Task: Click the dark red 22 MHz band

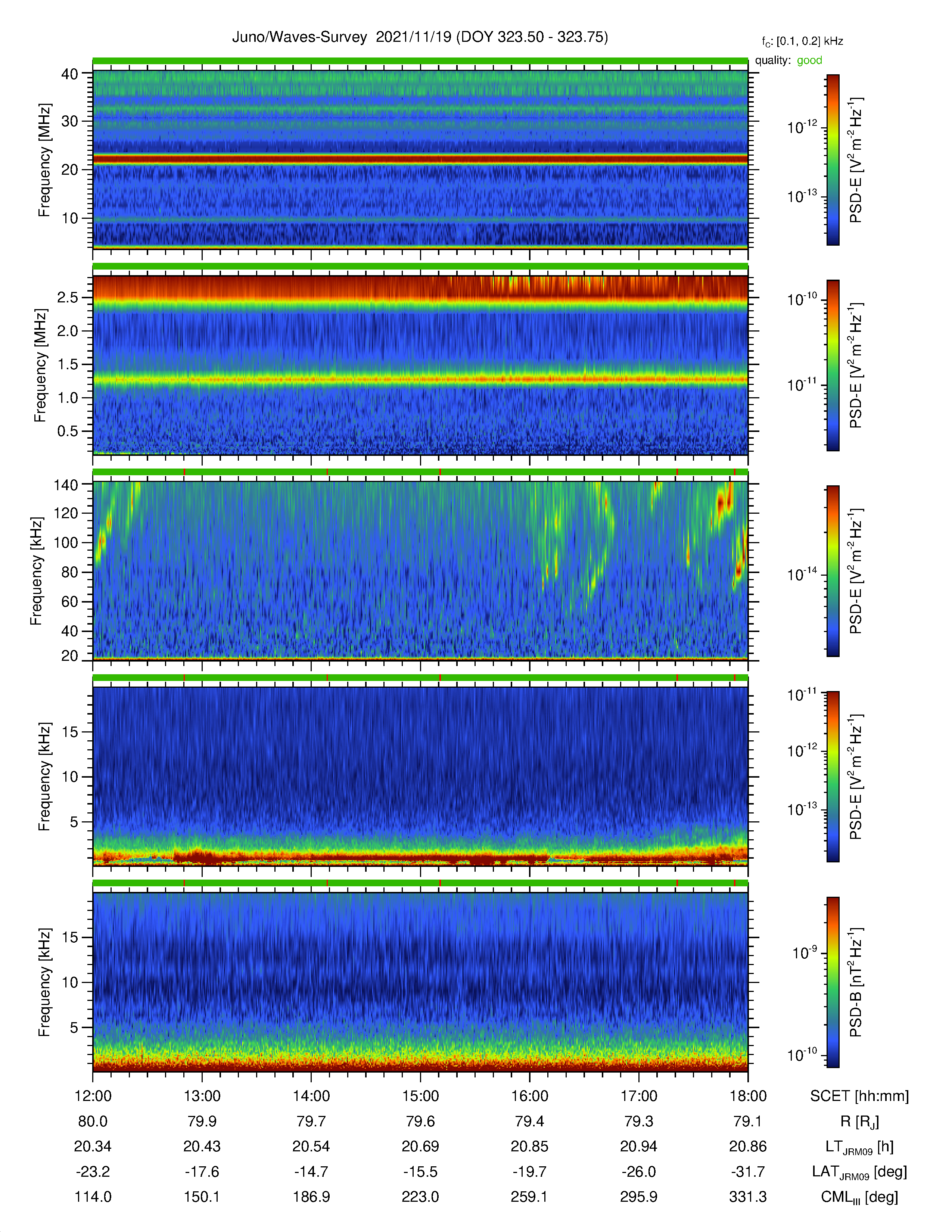Action: [420, 160]
